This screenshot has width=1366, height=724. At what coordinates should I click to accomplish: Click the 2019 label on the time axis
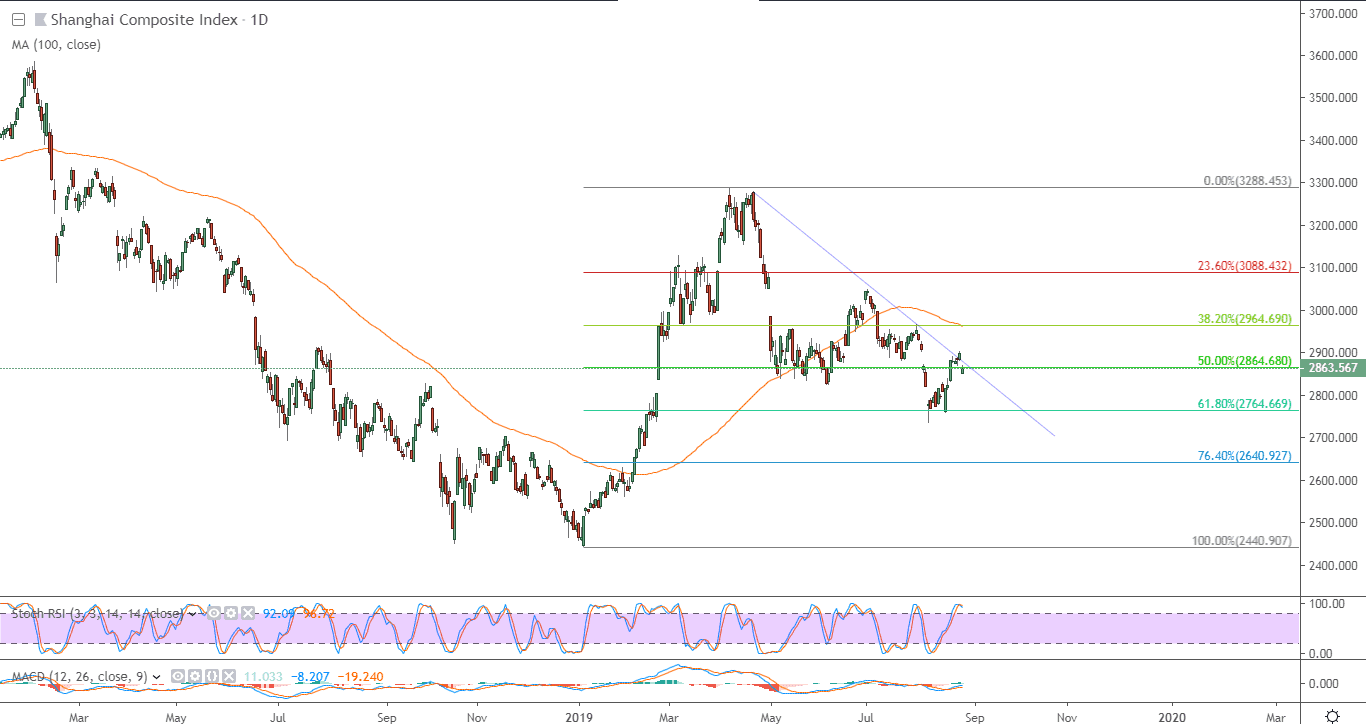coord(581,717)
